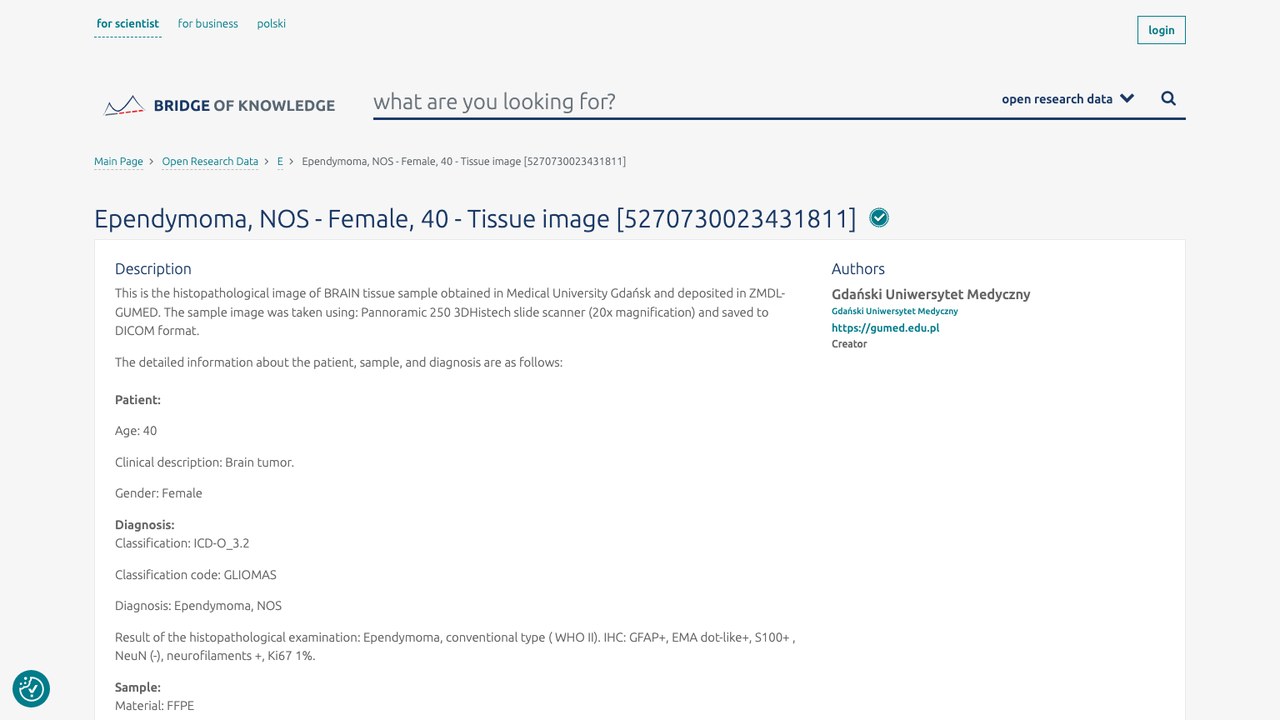Switch to the for business tab

208,24
